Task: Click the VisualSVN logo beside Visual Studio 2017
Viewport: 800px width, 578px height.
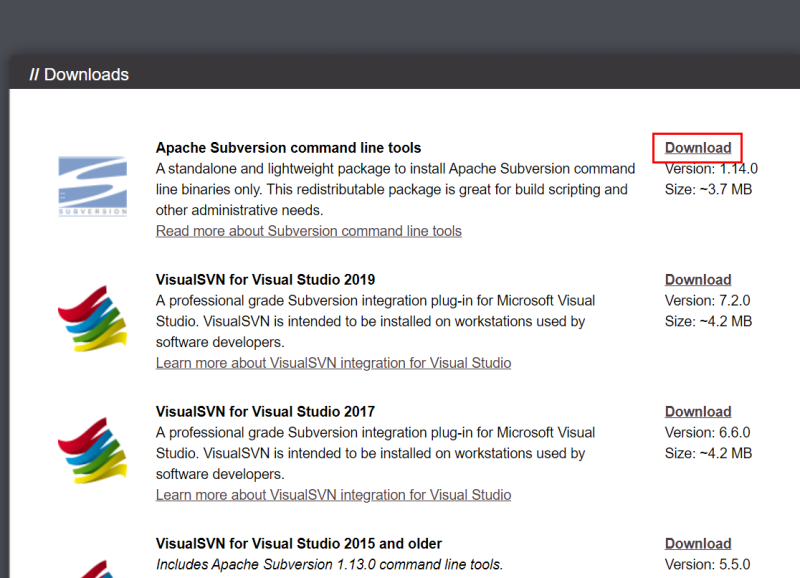Action: (x=92, y=451)
